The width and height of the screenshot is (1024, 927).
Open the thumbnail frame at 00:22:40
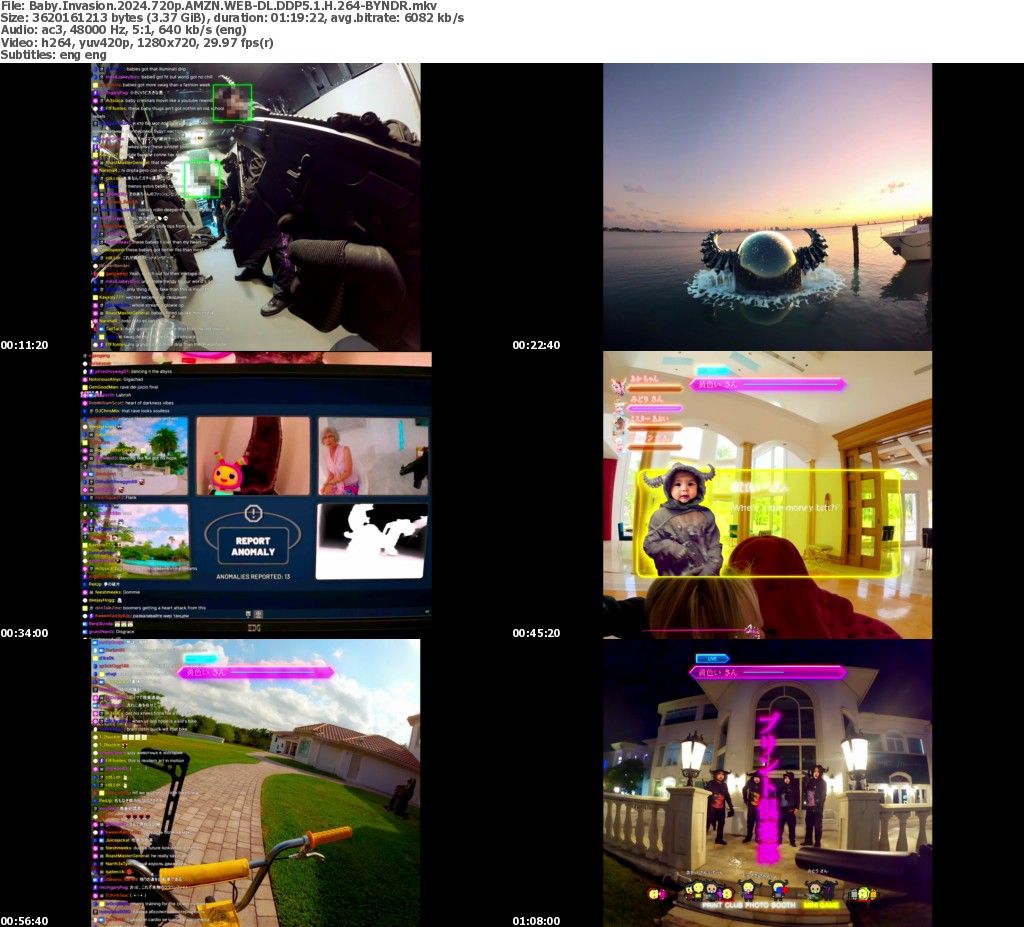tap(767, 207)
